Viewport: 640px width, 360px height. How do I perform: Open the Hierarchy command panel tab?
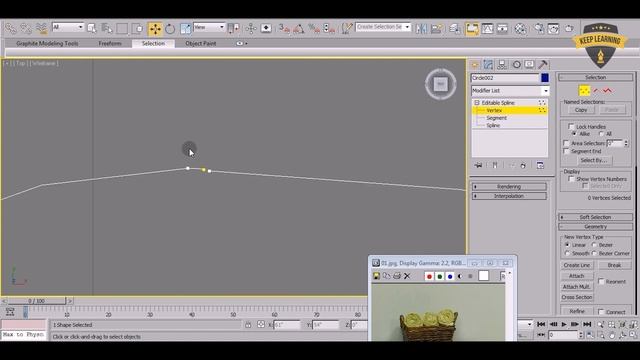tap(502, 64)
